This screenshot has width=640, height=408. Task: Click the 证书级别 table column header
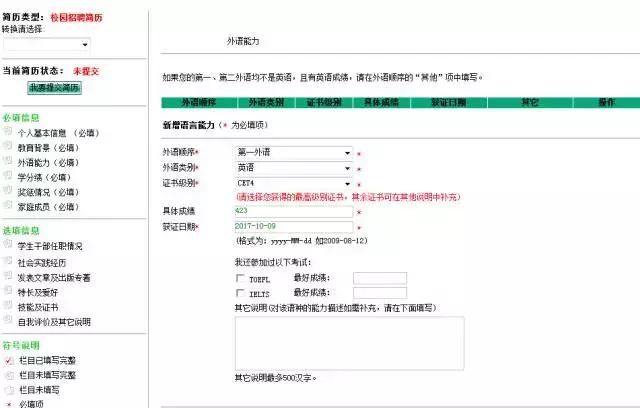(x=324, y=102)
